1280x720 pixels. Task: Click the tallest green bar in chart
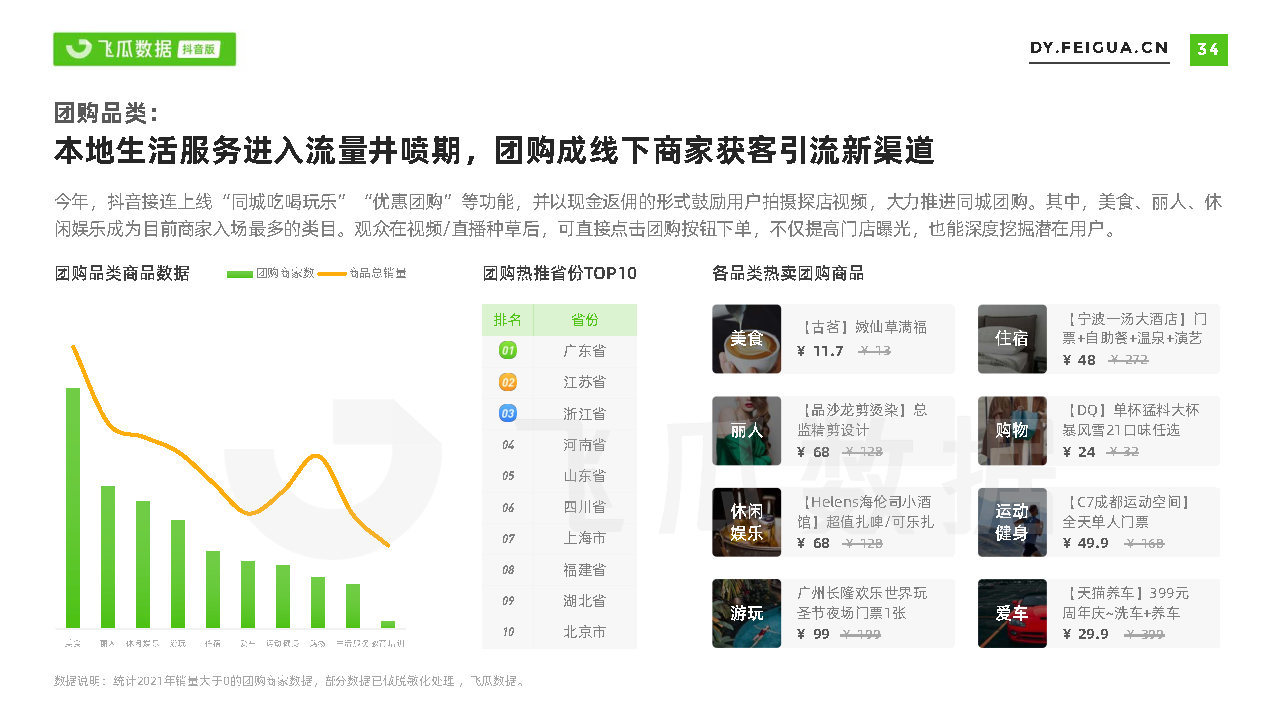(x=73, y=507)
